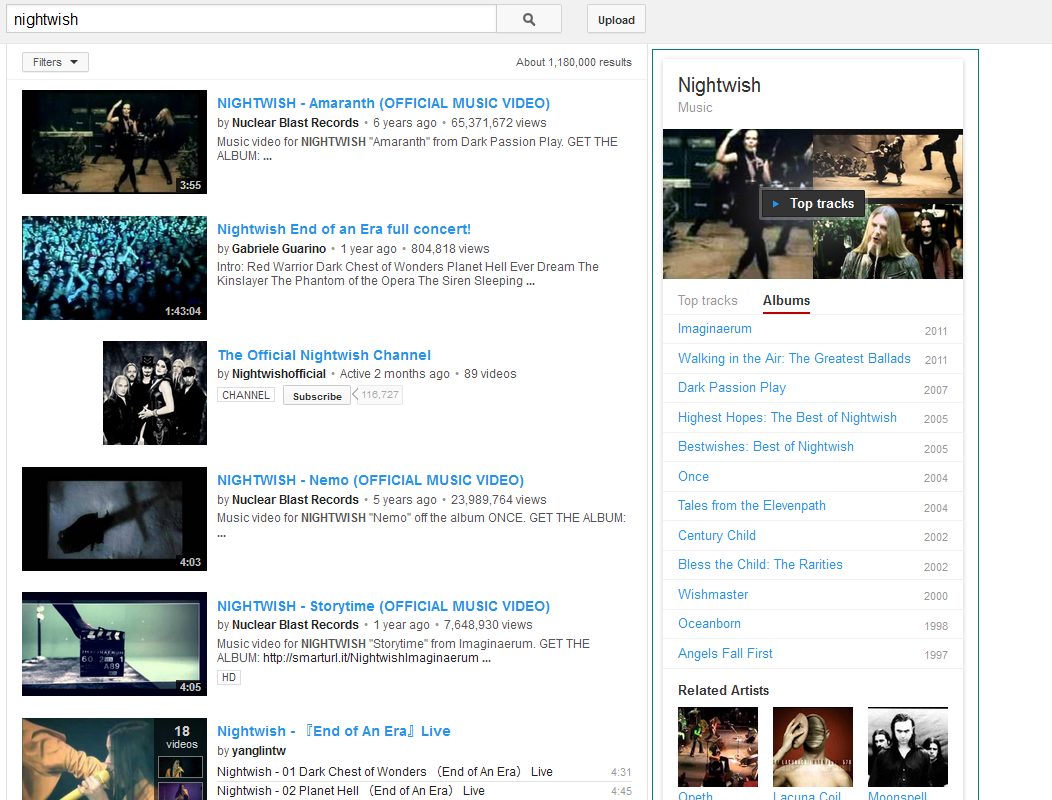Select the Albums tab

[x=786, y=301]
